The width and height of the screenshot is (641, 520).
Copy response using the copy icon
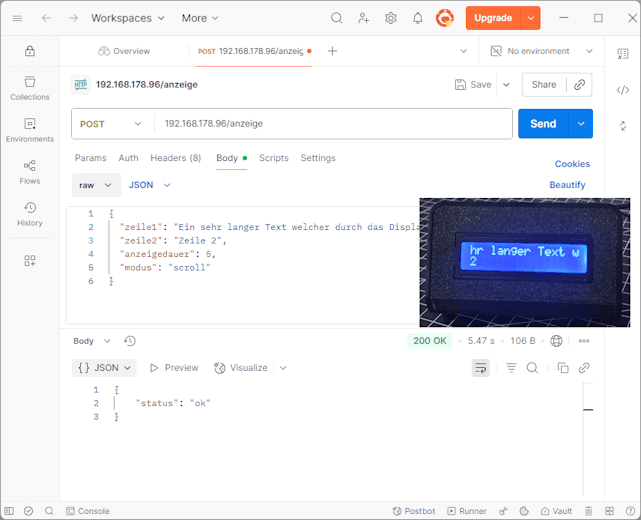(562, 368)
